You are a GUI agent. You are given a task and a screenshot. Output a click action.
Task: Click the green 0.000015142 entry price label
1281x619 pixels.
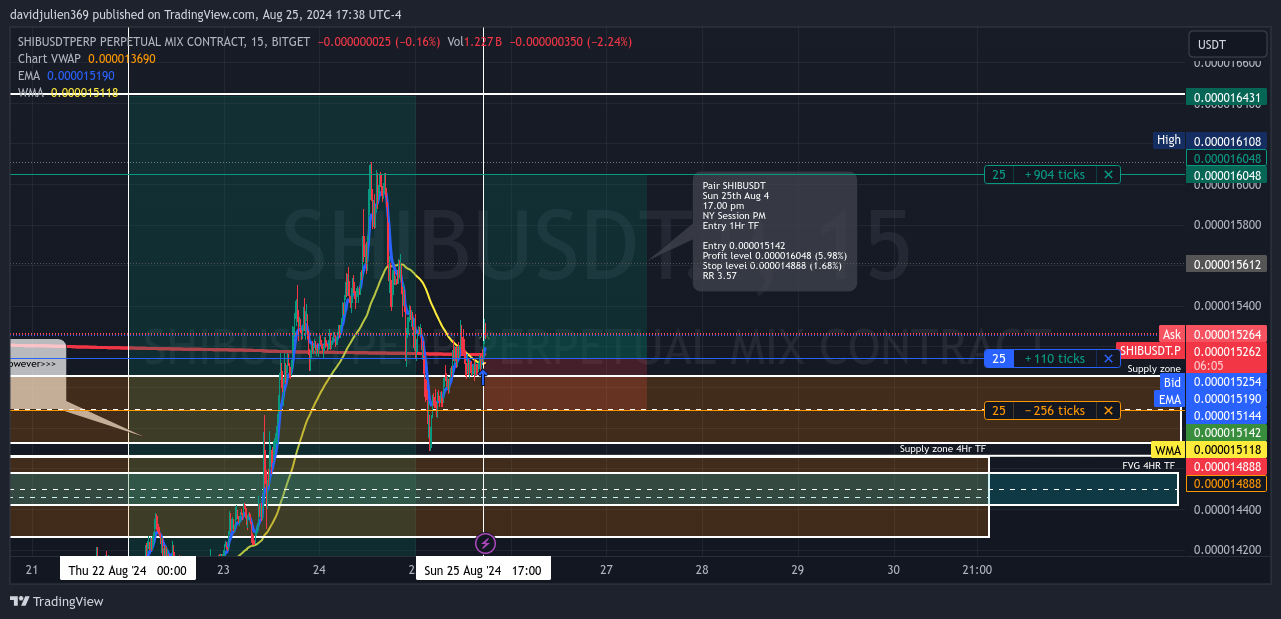click(1227, 433)
